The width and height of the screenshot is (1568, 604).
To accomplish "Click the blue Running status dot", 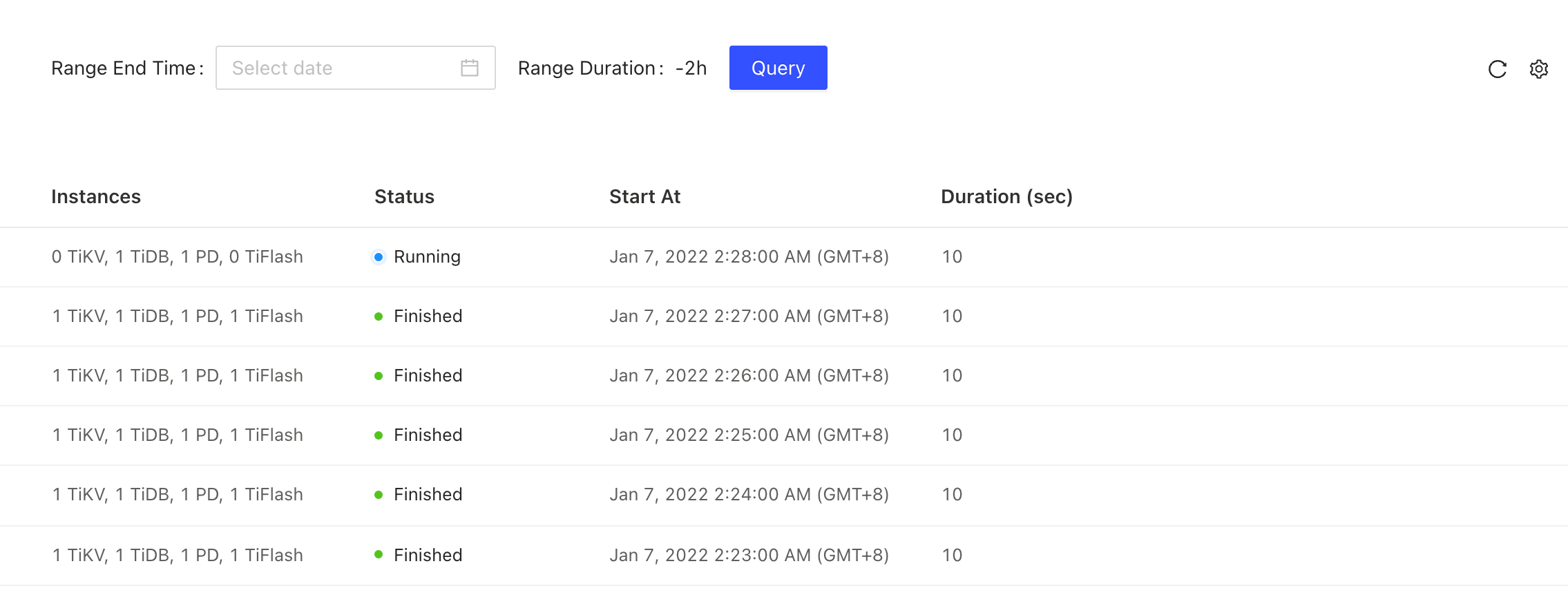I will pos(379,257).
